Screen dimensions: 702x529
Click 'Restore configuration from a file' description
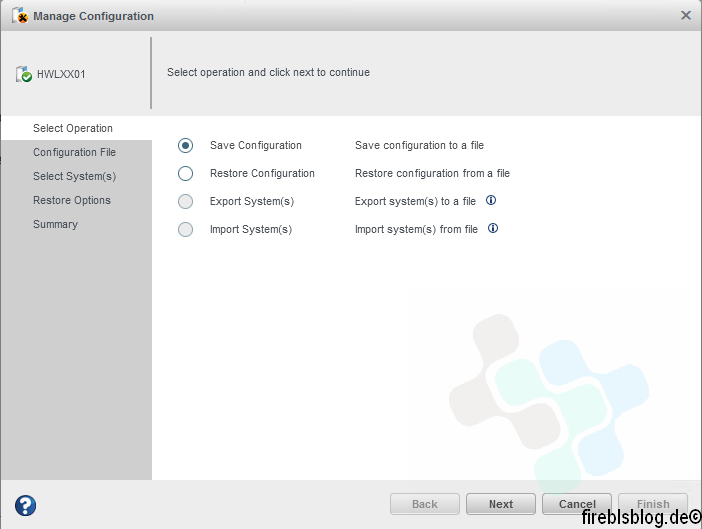click(x=432, y=173)
